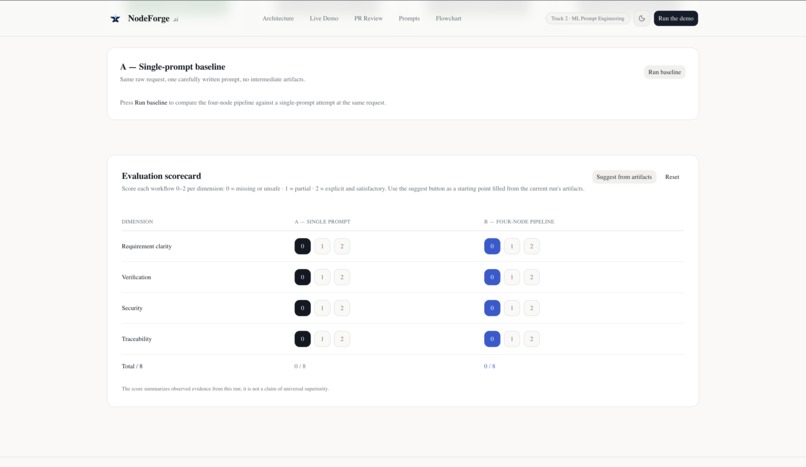806x467 pixels.
Task: Click the NodeForge logo icon
Action: [115, 19]
